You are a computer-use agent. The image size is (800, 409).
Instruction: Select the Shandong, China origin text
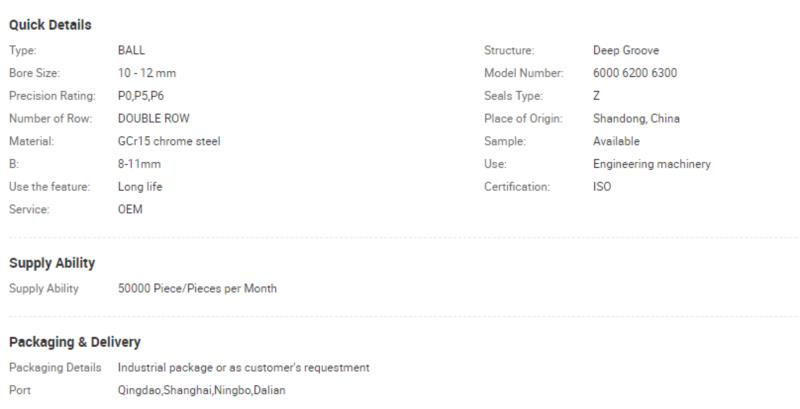click(636, 119)
